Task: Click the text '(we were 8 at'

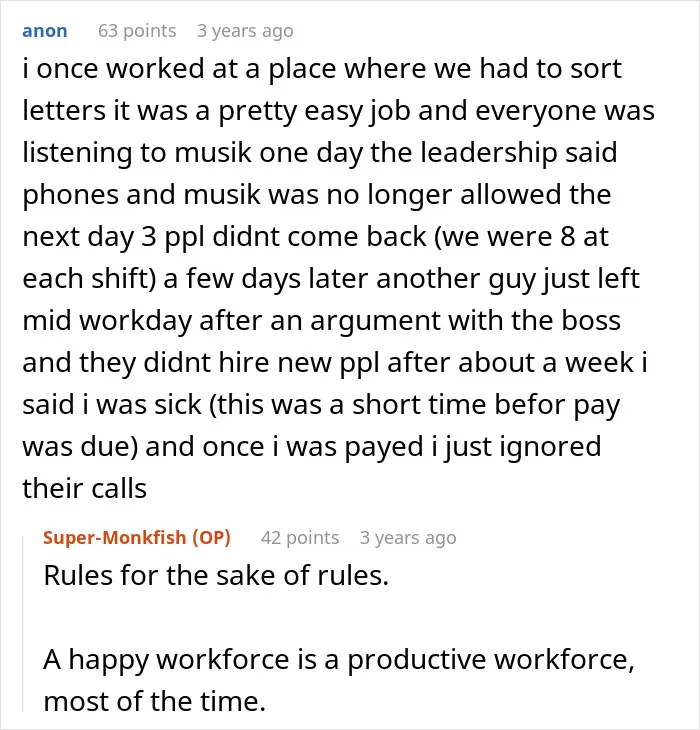Action: tap(521, 237)
